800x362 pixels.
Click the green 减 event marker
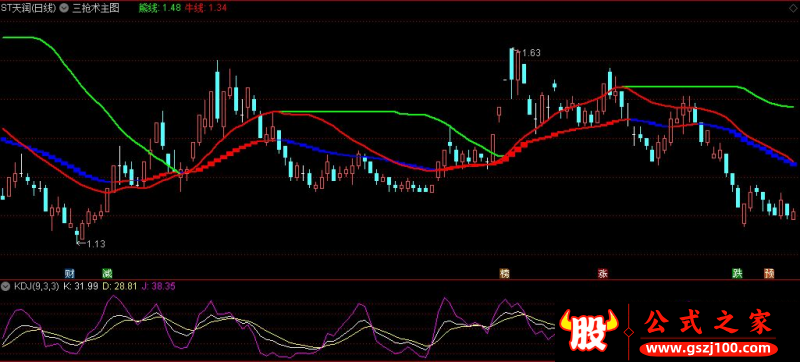click(x=107, y=273)
